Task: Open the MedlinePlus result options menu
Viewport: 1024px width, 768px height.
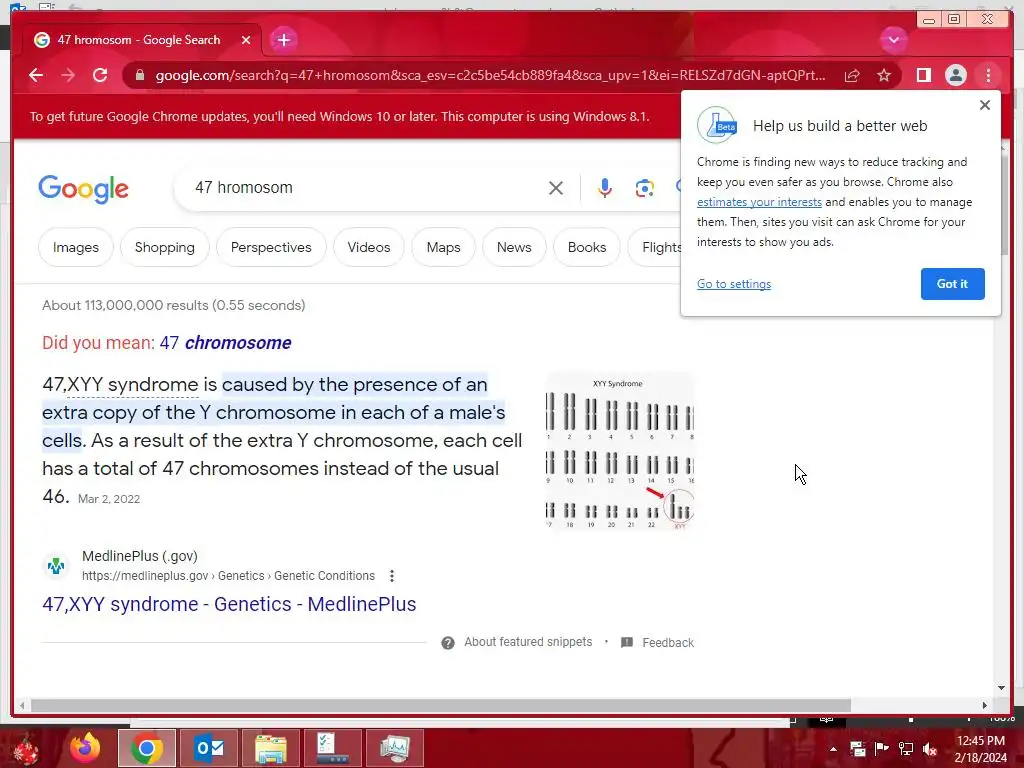Action: tap(392, 576)
